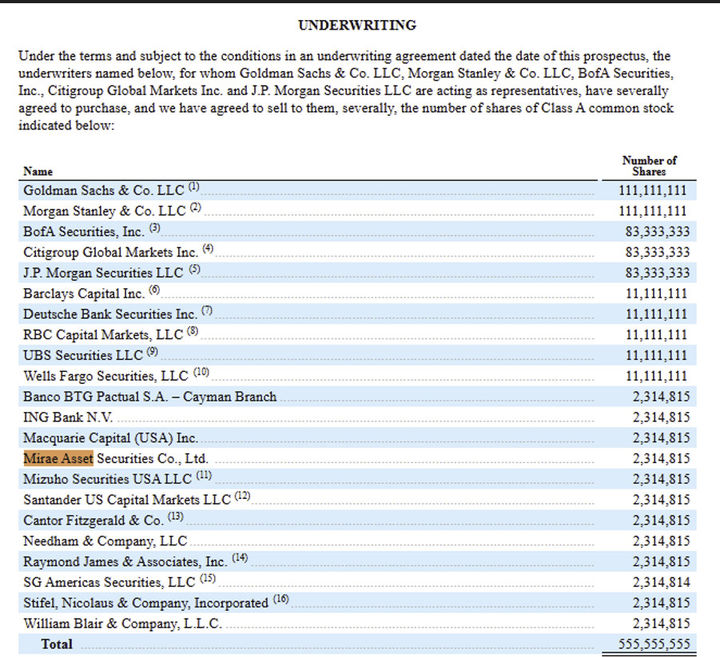Screen dimensions: 720x657
Task: Click Raymond James & Associates, Inc. name
Action: (x=125, y=562)
